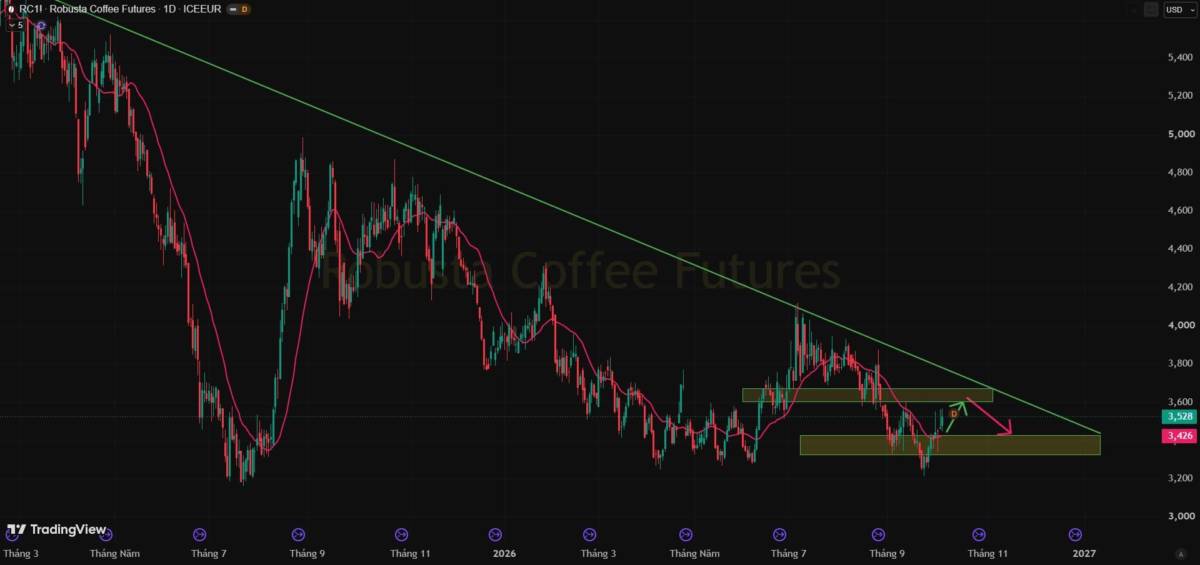Click the rollover marker above Tháng 3 right of 2026

pyautogui.click(x=588, y=534)
